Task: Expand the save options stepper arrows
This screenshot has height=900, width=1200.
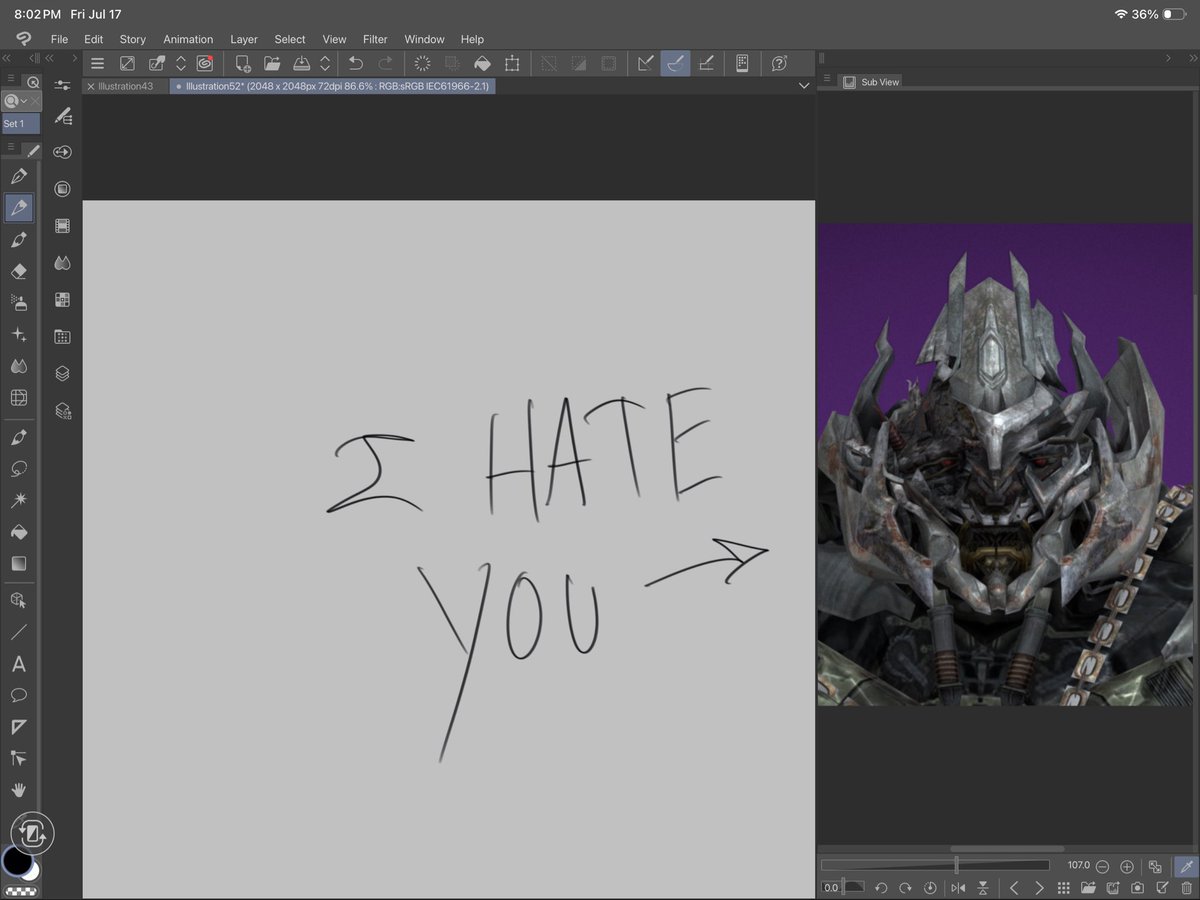Action: click(325, 63)
